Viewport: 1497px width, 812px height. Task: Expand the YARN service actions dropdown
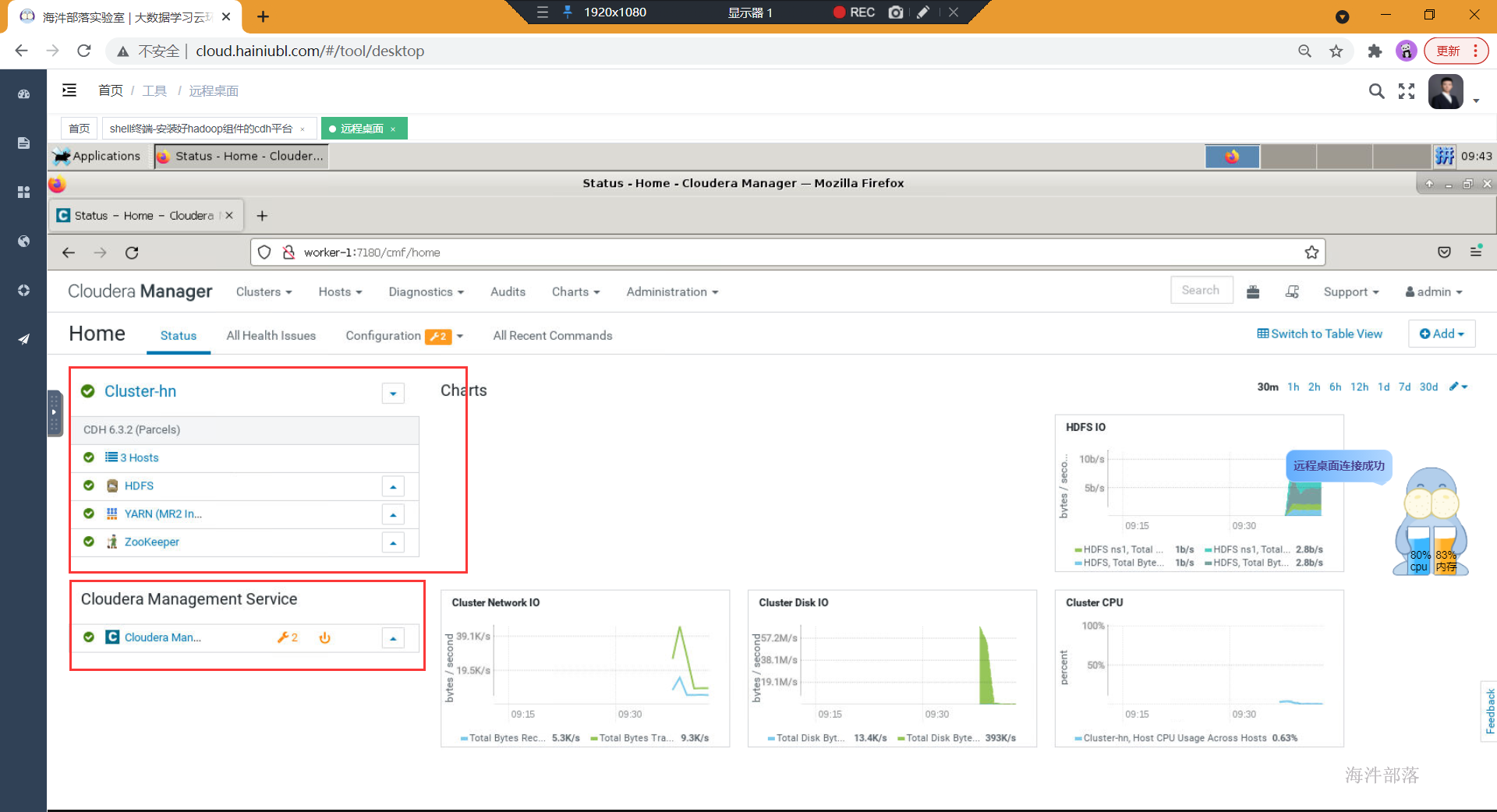point(393,514)
